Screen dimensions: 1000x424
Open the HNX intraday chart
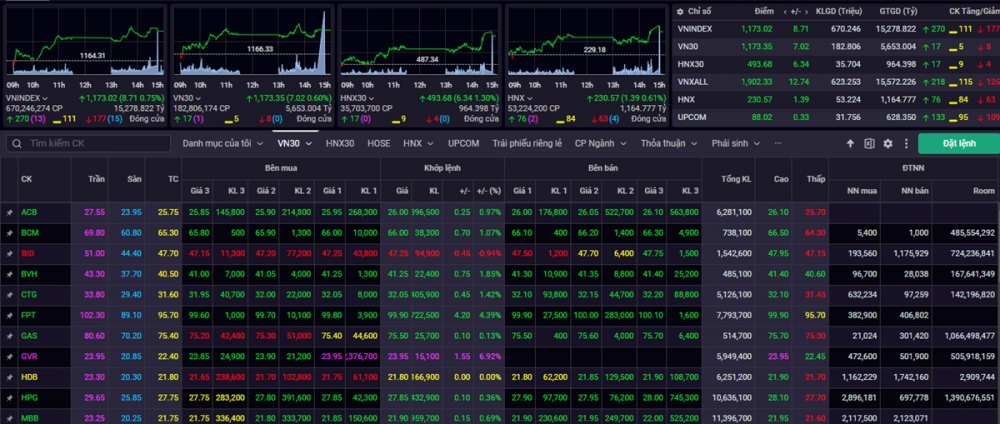[587, 43]
